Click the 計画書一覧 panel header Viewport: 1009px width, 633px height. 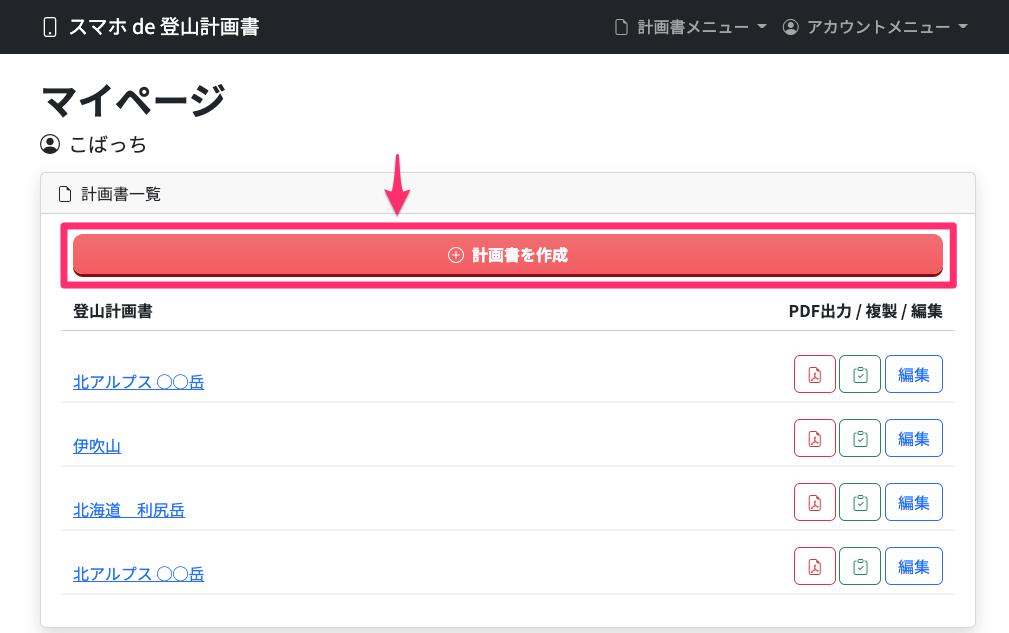508,194
